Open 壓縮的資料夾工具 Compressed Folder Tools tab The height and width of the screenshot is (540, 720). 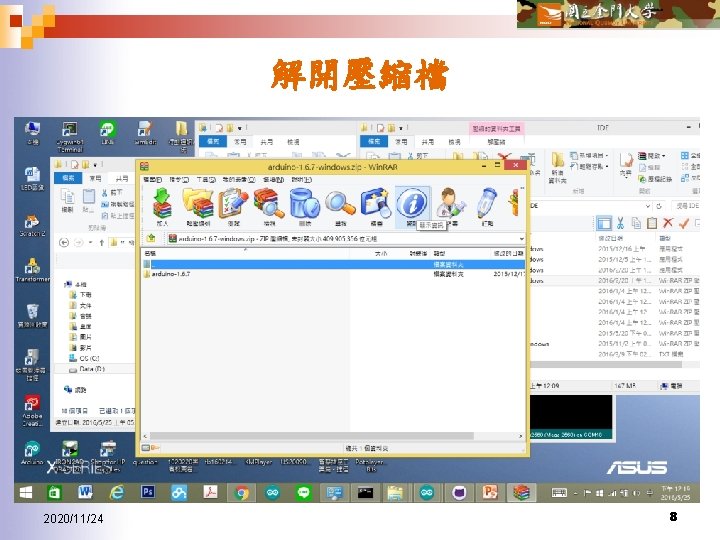[497, 129]
